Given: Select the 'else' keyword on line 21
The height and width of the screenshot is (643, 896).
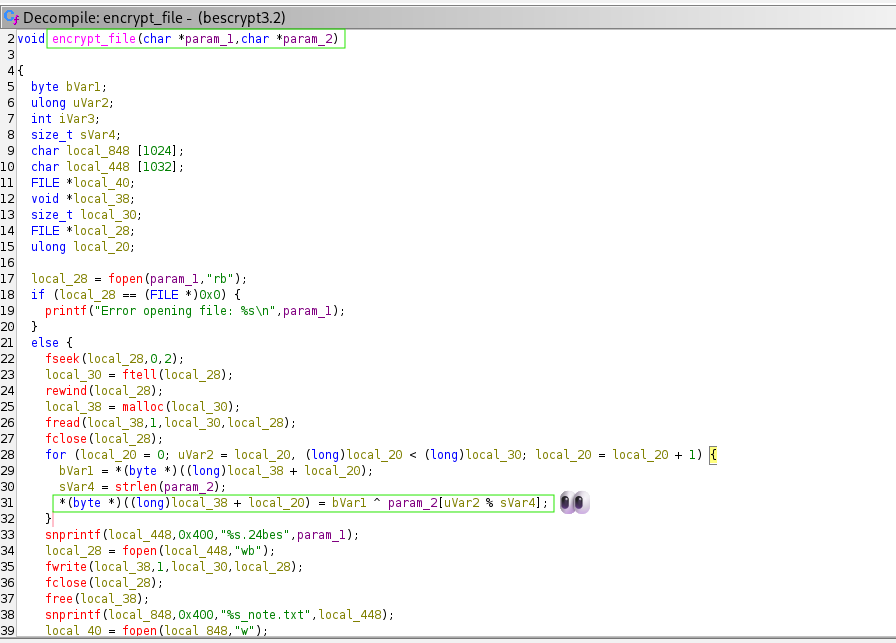Looking at the screenshot, I should point(45,342).
